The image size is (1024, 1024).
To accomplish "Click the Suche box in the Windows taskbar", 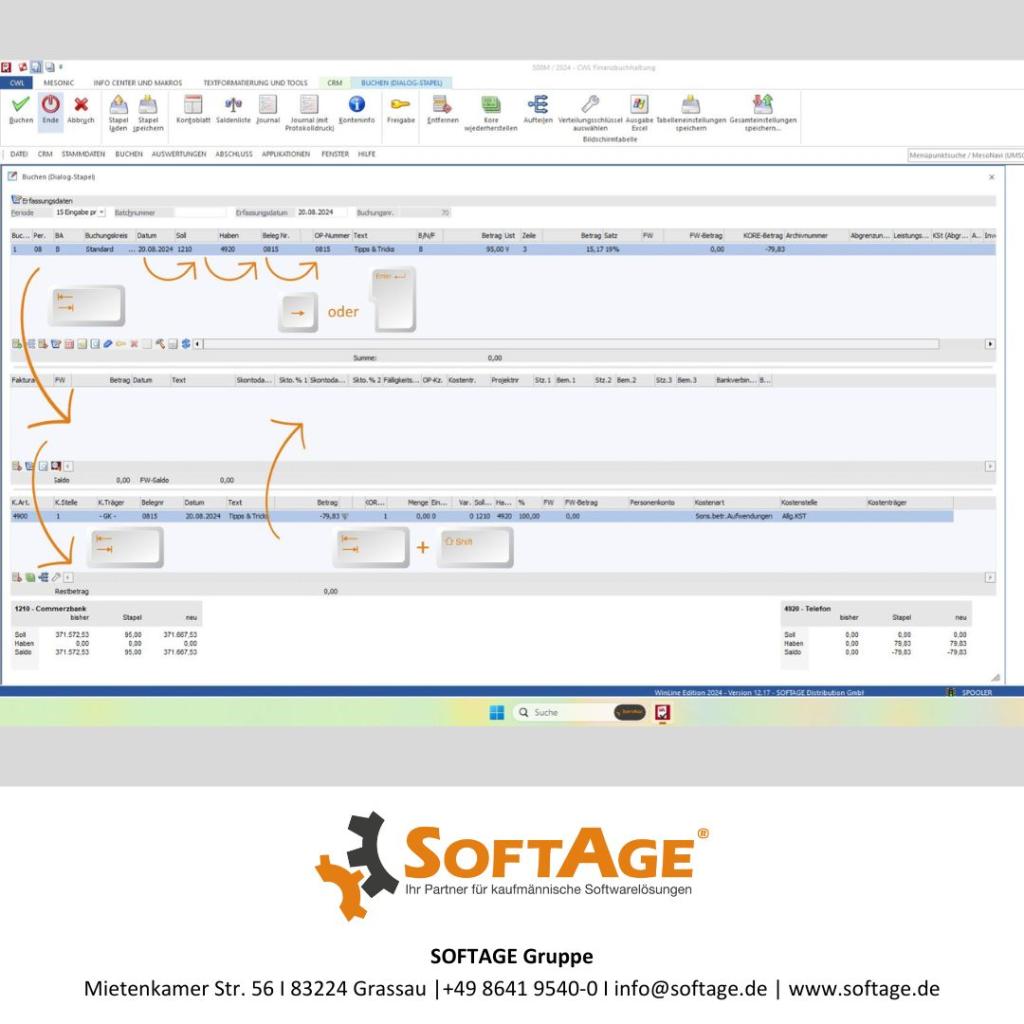I will click(x=564, y=712).
